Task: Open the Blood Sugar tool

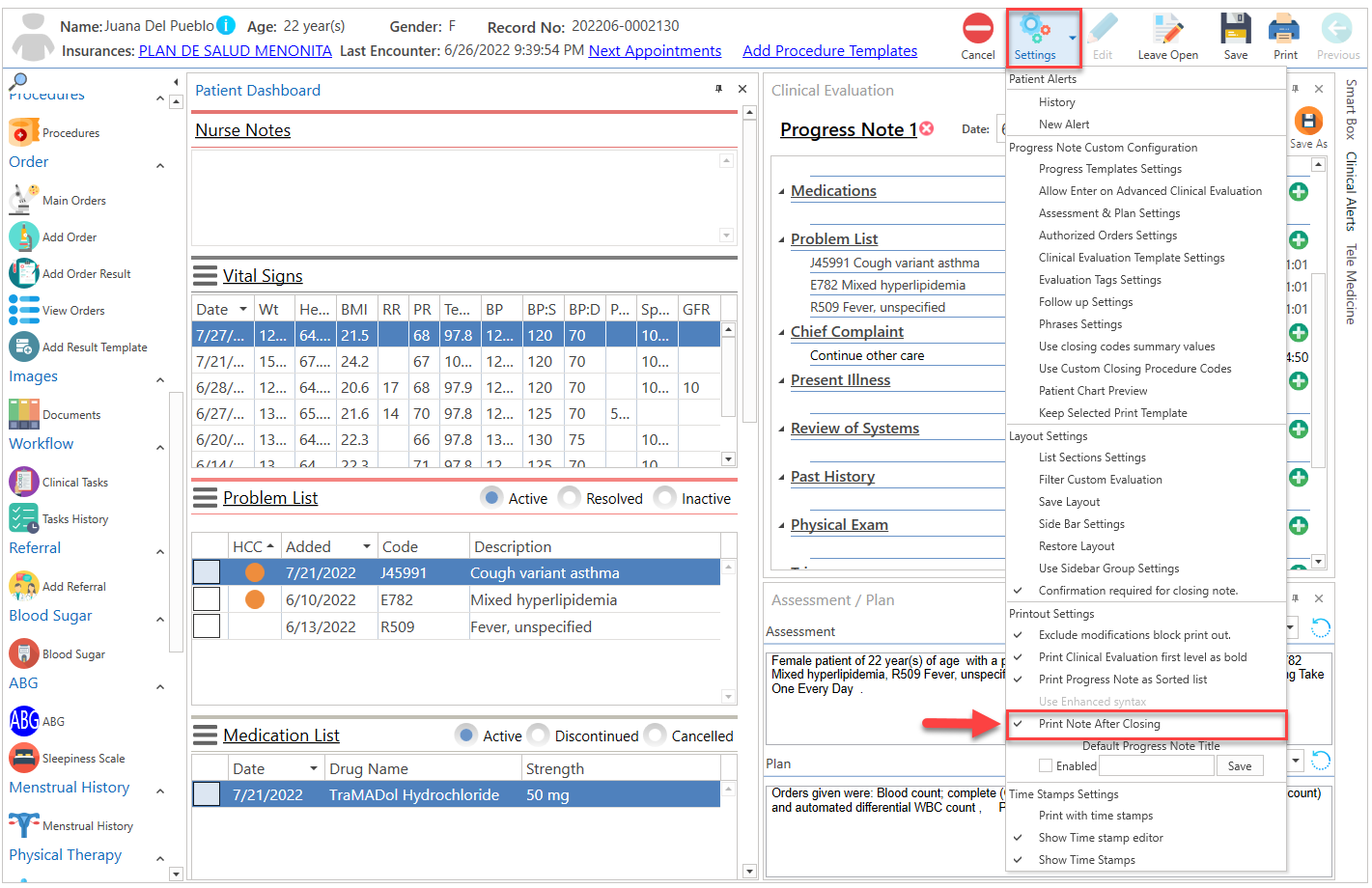Action: (x=23, y=653)
